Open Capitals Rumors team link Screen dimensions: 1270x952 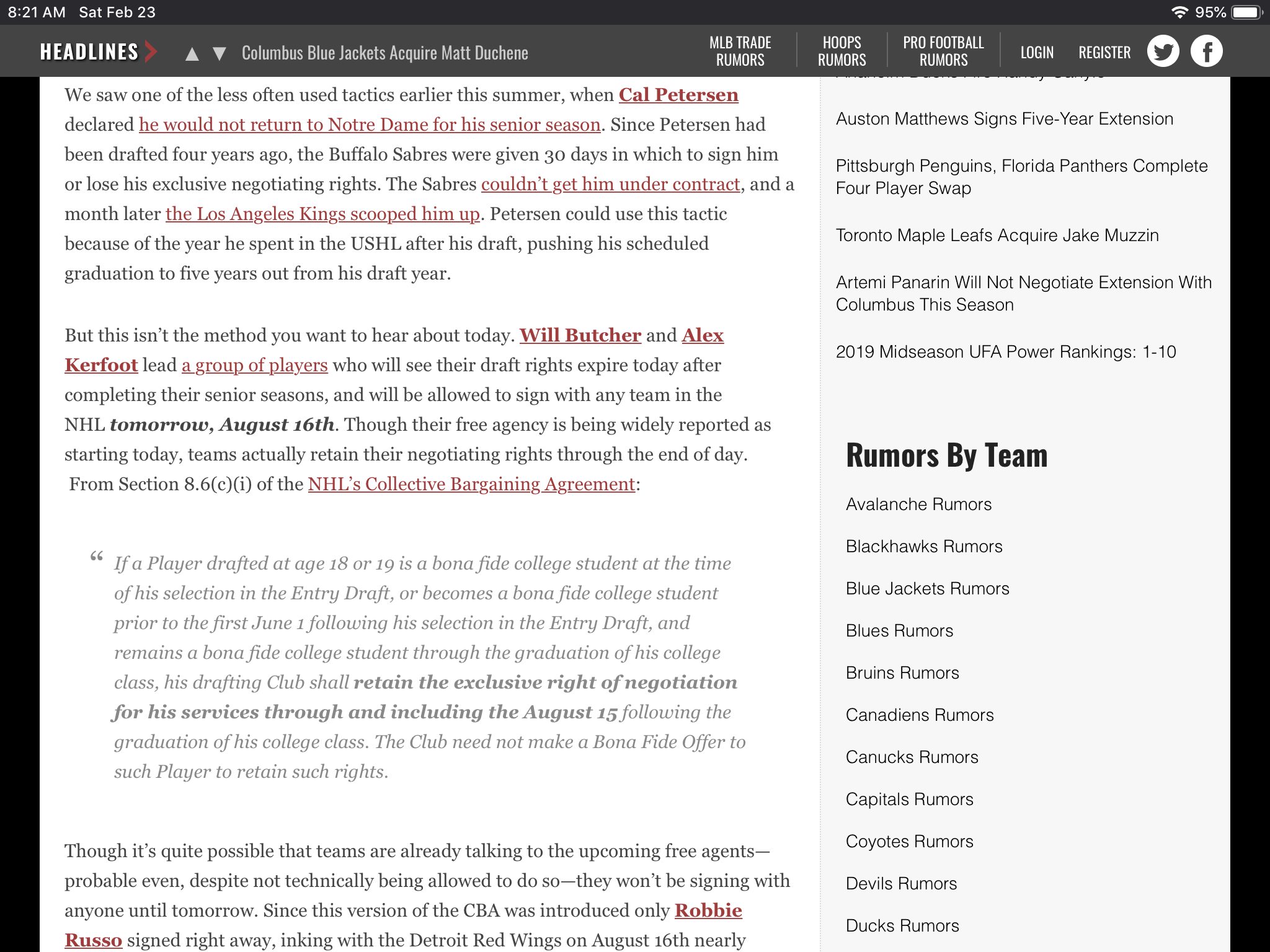910,800
